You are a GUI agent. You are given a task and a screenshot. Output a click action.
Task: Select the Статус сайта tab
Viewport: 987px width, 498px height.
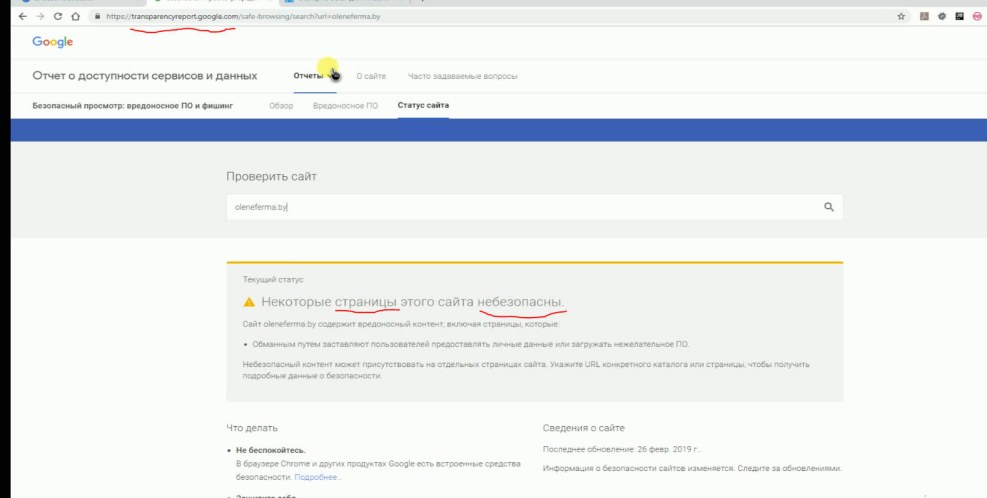pyautogui.click(x=423, y=105)
